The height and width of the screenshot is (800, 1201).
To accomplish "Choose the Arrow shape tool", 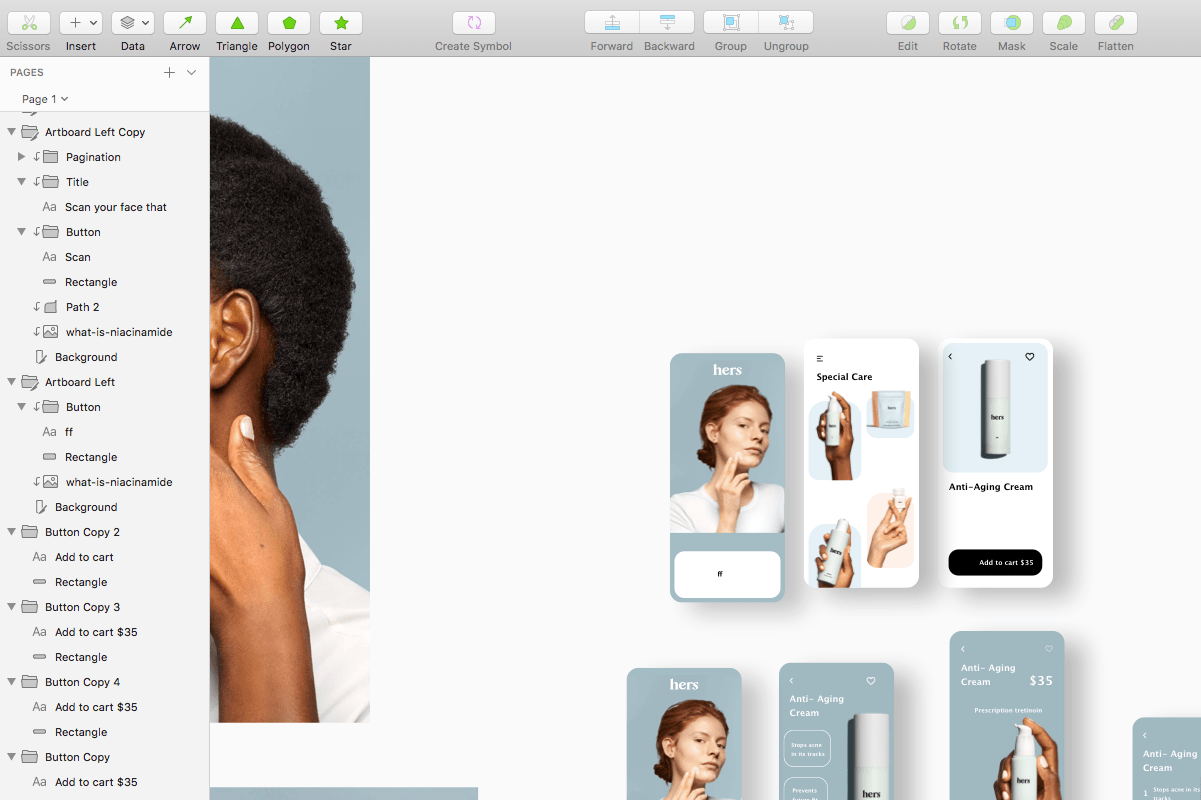I will point(185,23).
